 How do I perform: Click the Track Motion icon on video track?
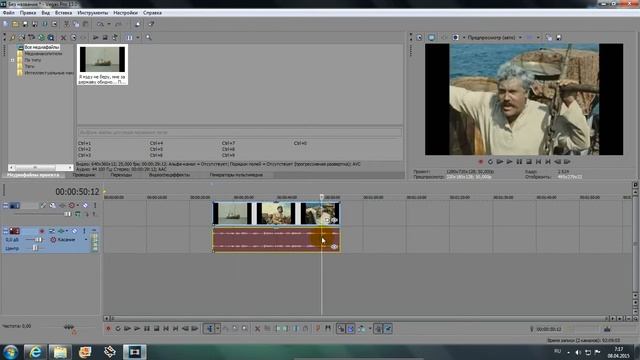[53, 205]
